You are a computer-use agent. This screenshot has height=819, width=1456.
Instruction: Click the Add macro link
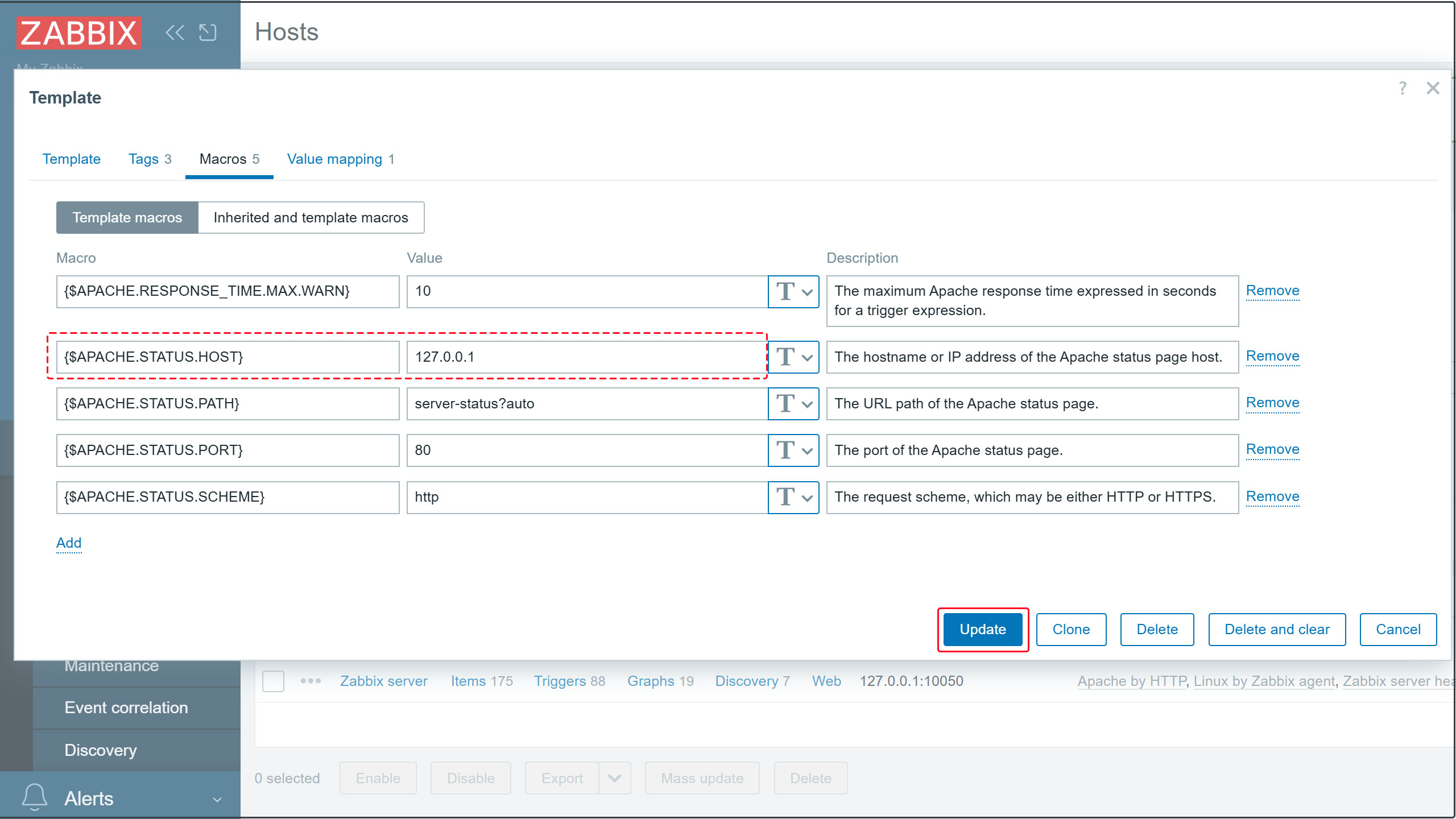(x=69, y=543)
